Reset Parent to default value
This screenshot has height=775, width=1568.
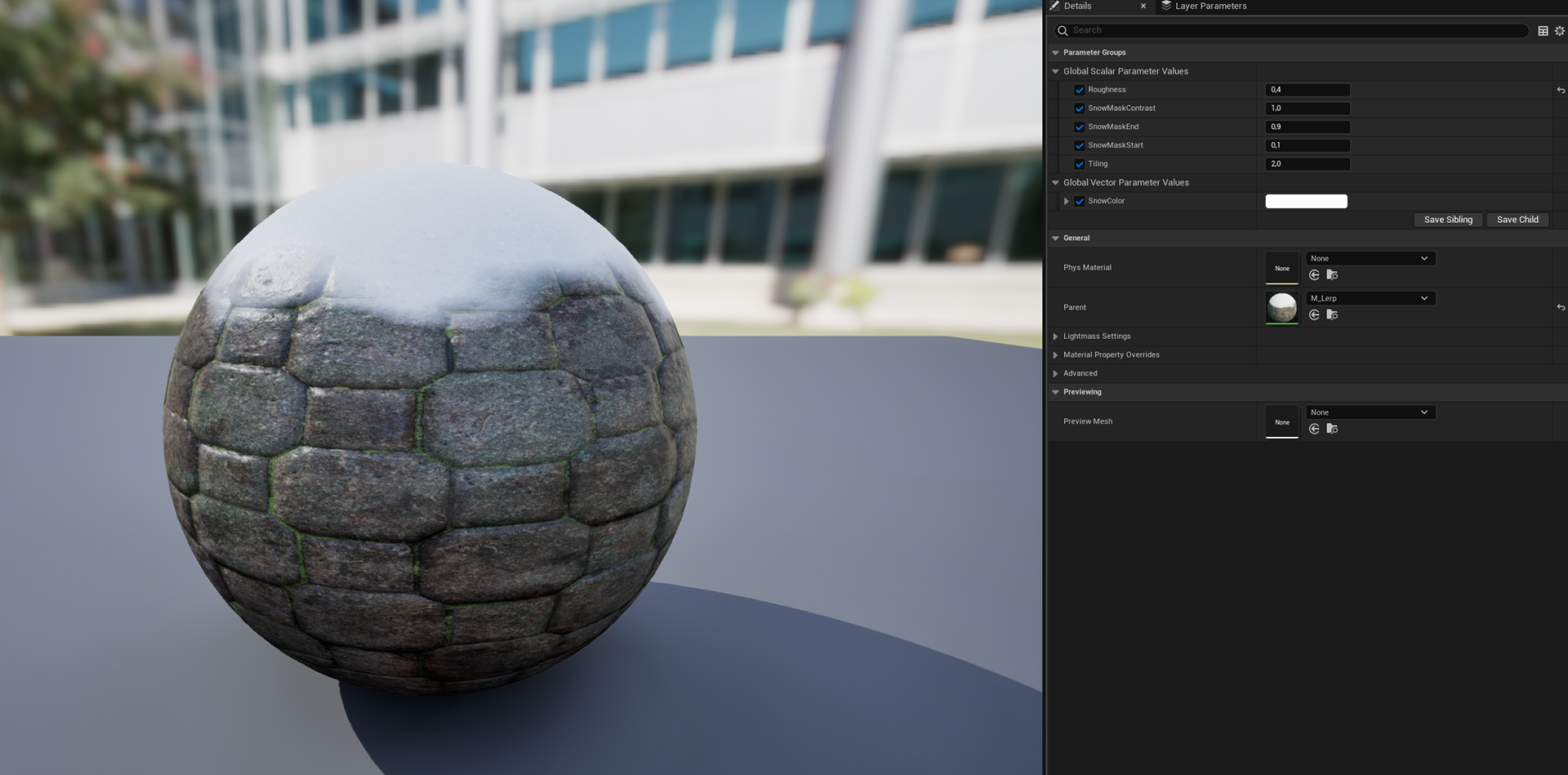point(1561,307)
